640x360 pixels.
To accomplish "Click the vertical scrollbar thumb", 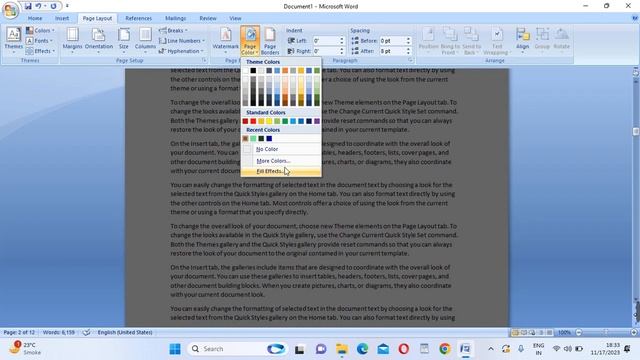I will coord(636,131).
